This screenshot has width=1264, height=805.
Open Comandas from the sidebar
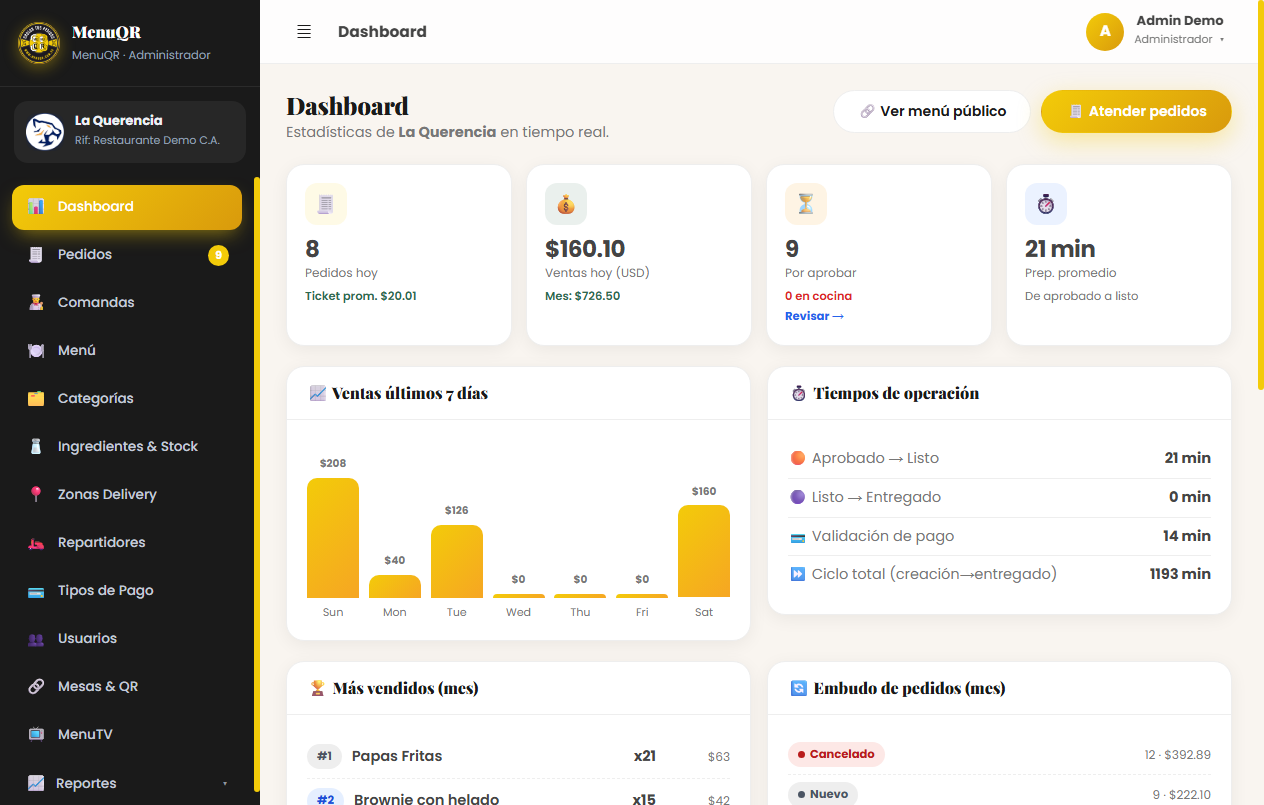point(127,303)
